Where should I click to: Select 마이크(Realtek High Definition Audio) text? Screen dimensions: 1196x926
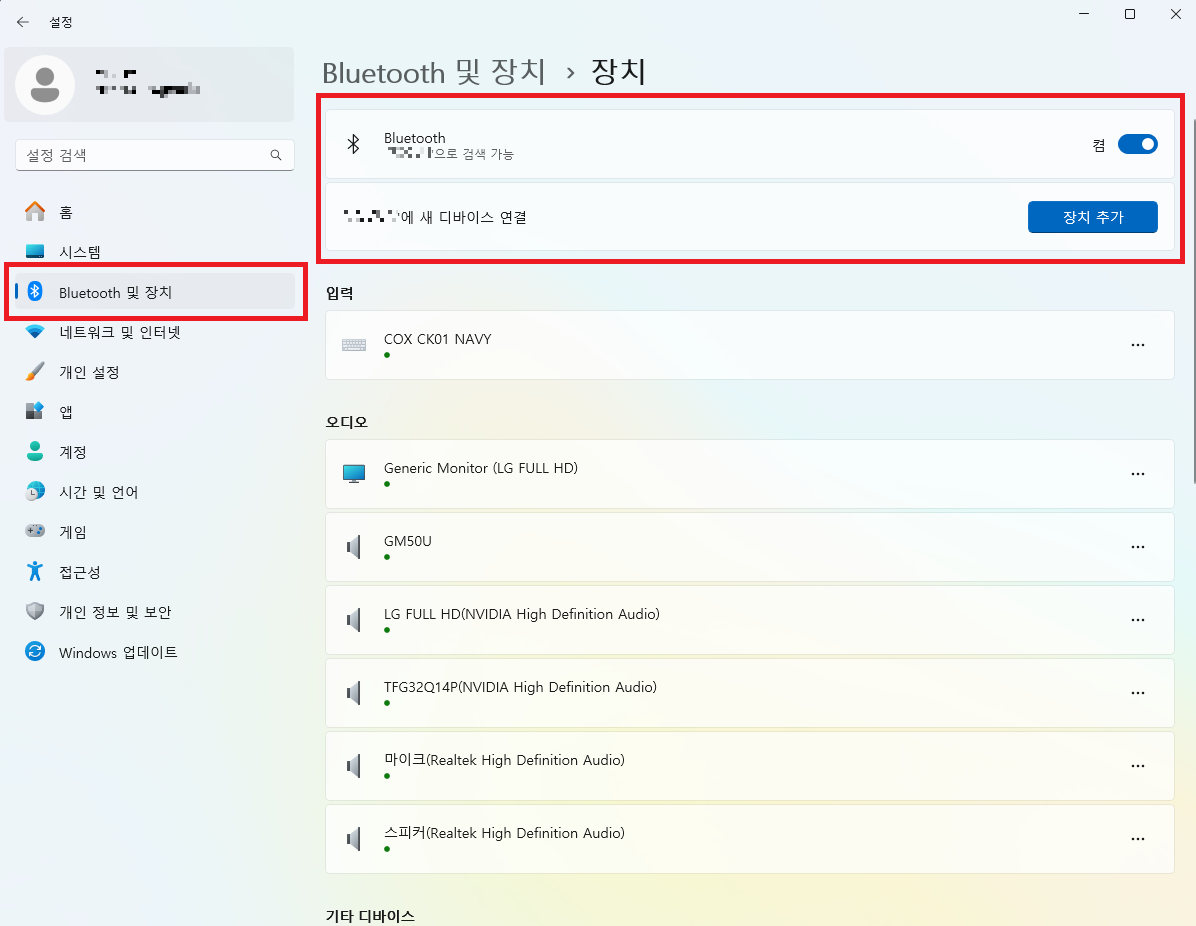[x=504, y=760]
